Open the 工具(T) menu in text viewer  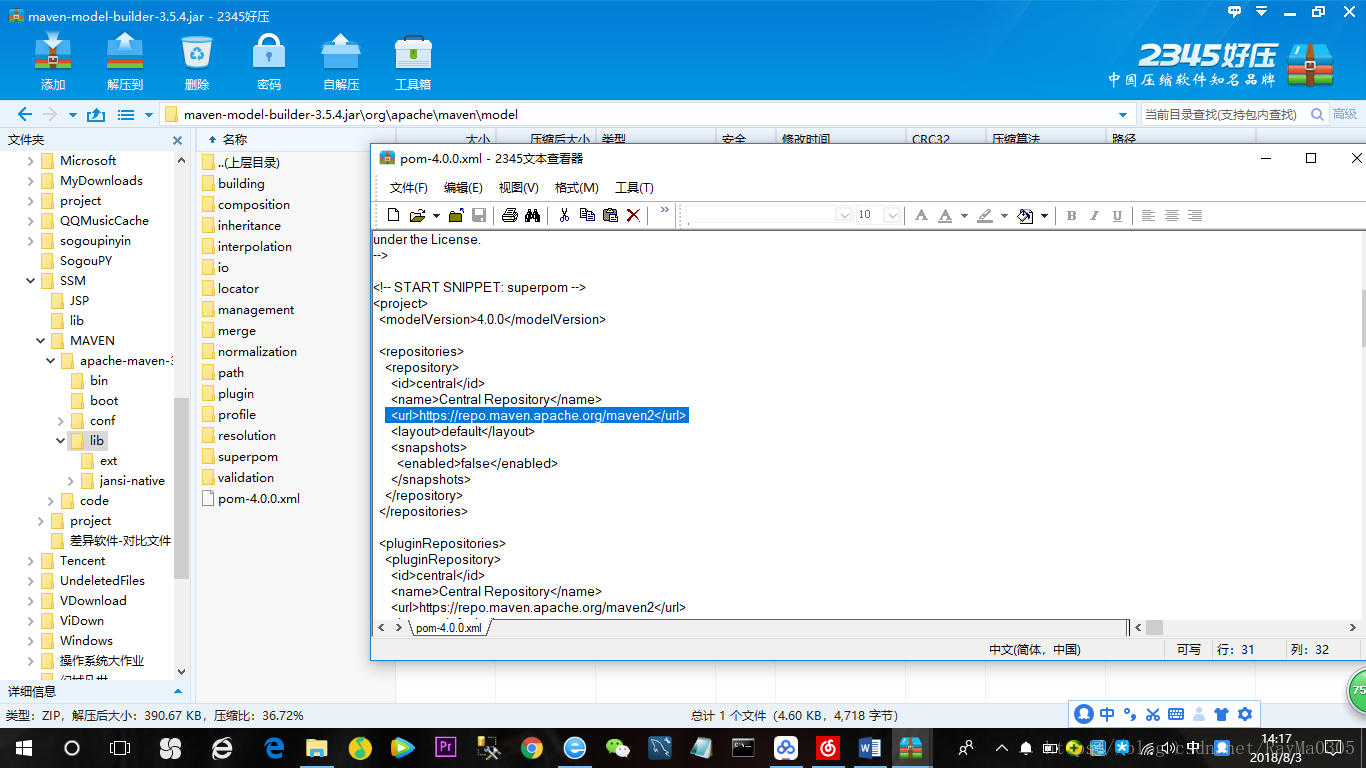634,188
